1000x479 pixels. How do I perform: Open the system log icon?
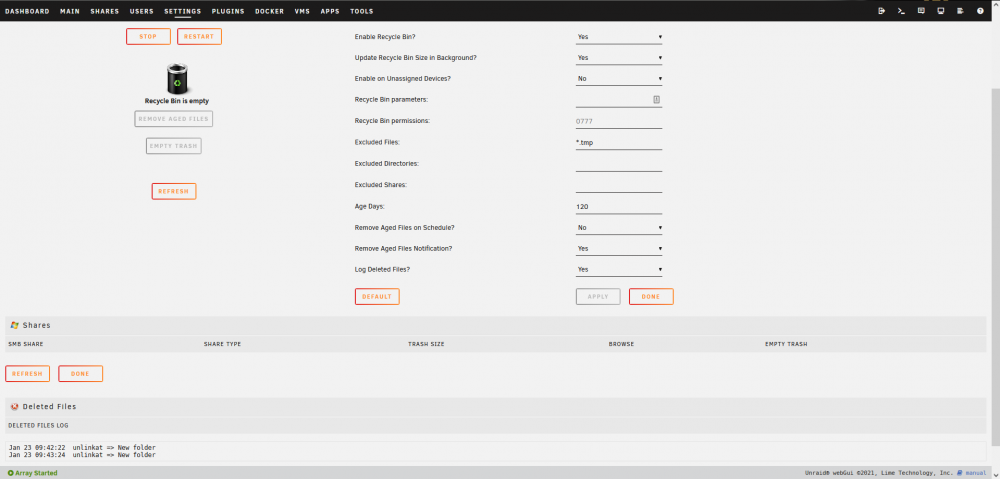tap(960, 11)
